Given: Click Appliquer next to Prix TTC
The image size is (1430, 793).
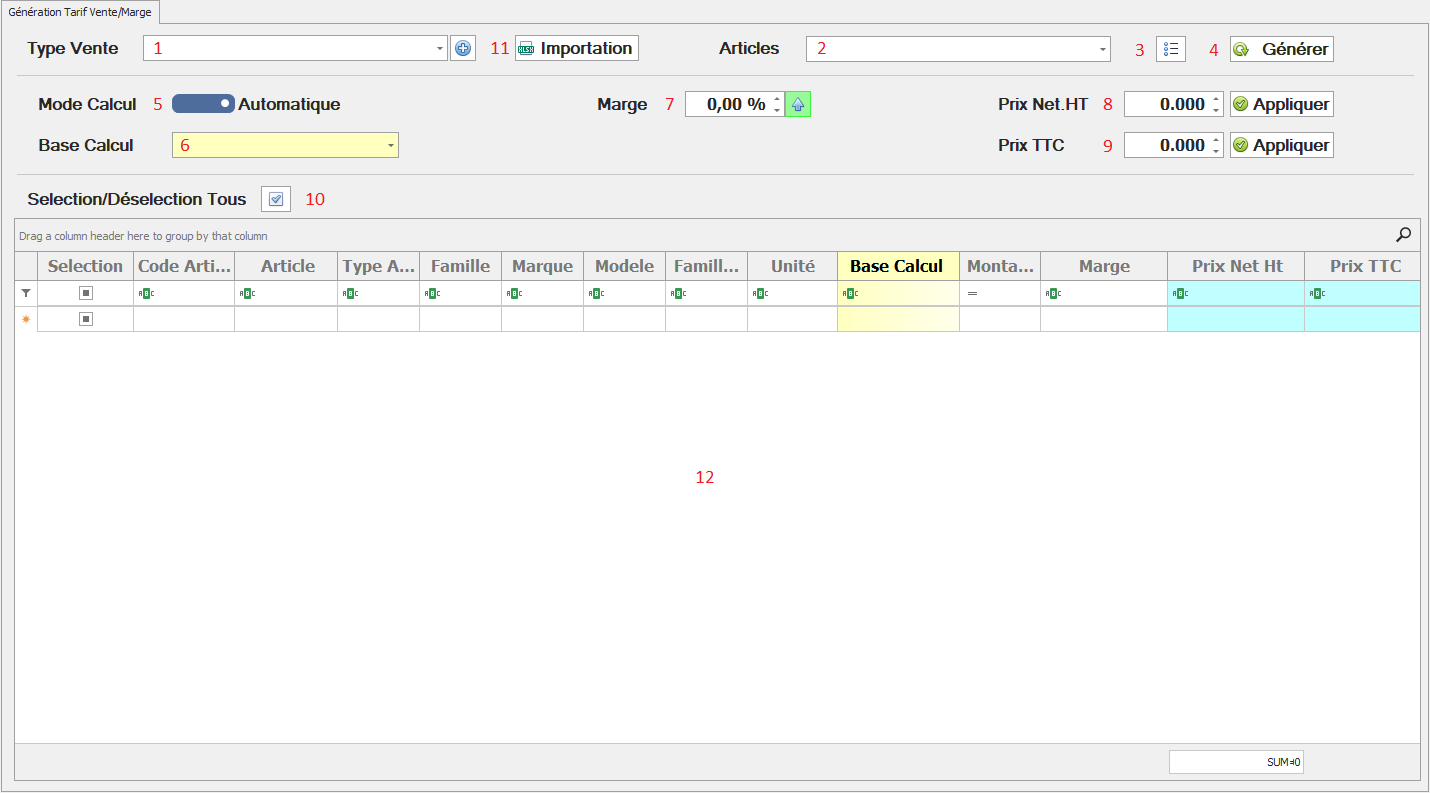Looking at the screenshot, I should point(1282,146).
